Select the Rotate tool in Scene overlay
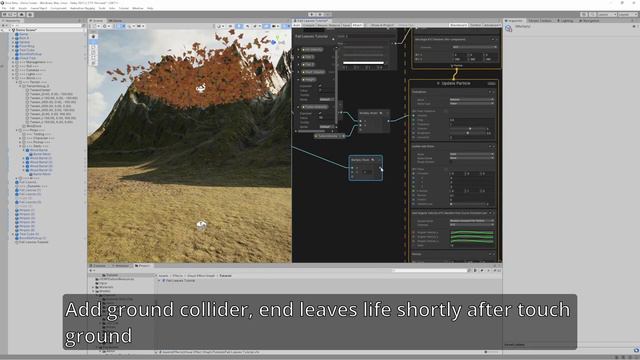This screenshot has width=640, height=360. pos(93,47)
